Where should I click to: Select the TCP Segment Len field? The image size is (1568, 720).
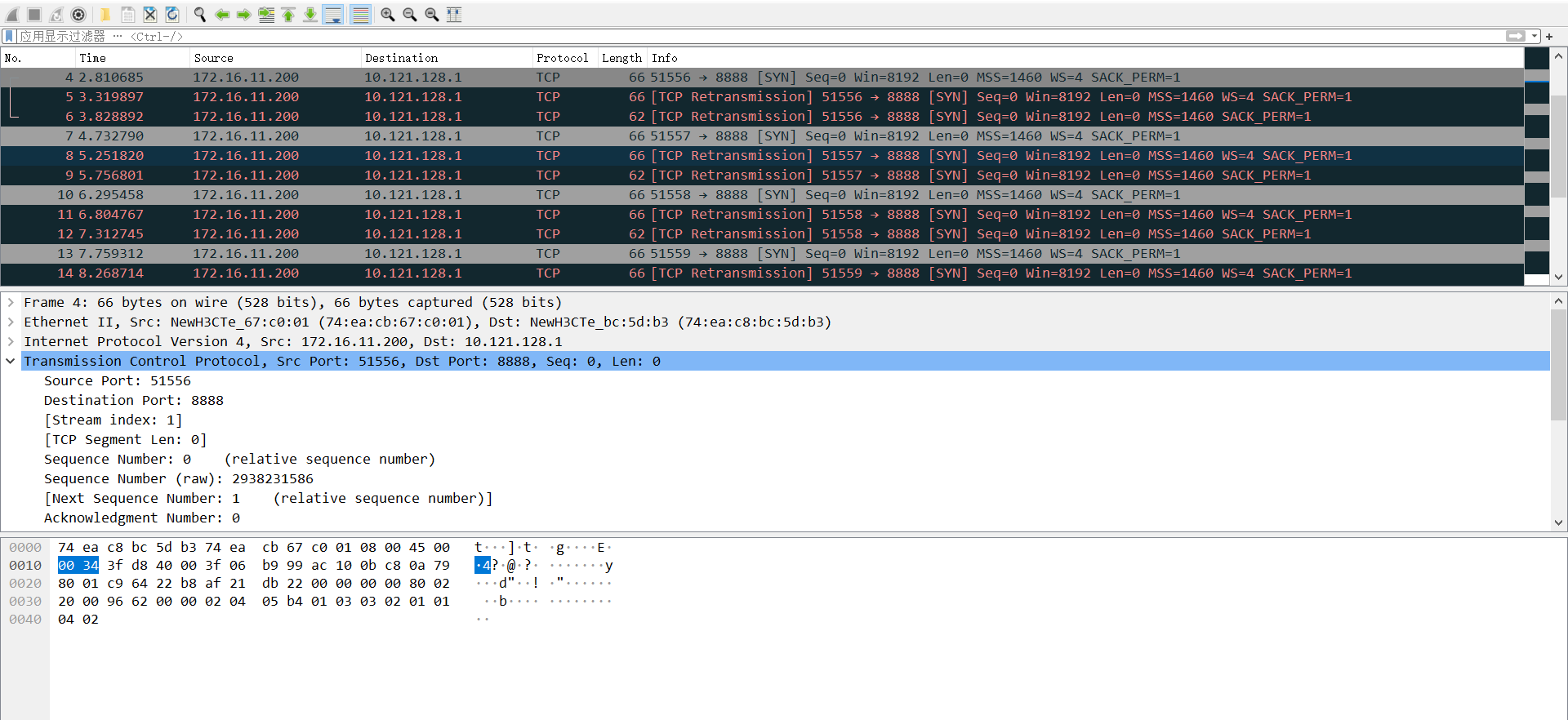click(126, 439)
